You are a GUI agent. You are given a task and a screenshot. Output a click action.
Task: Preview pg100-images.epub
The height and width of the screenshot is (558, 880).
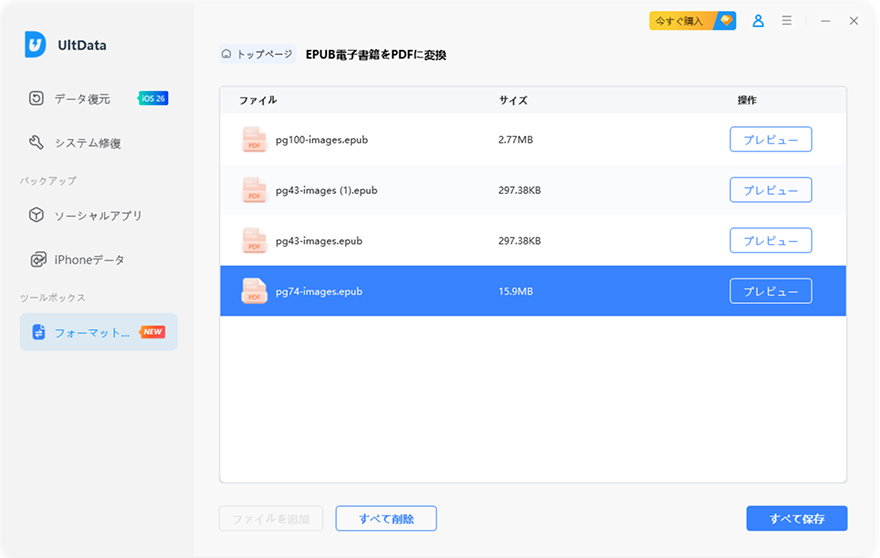[x=770, y=140]
